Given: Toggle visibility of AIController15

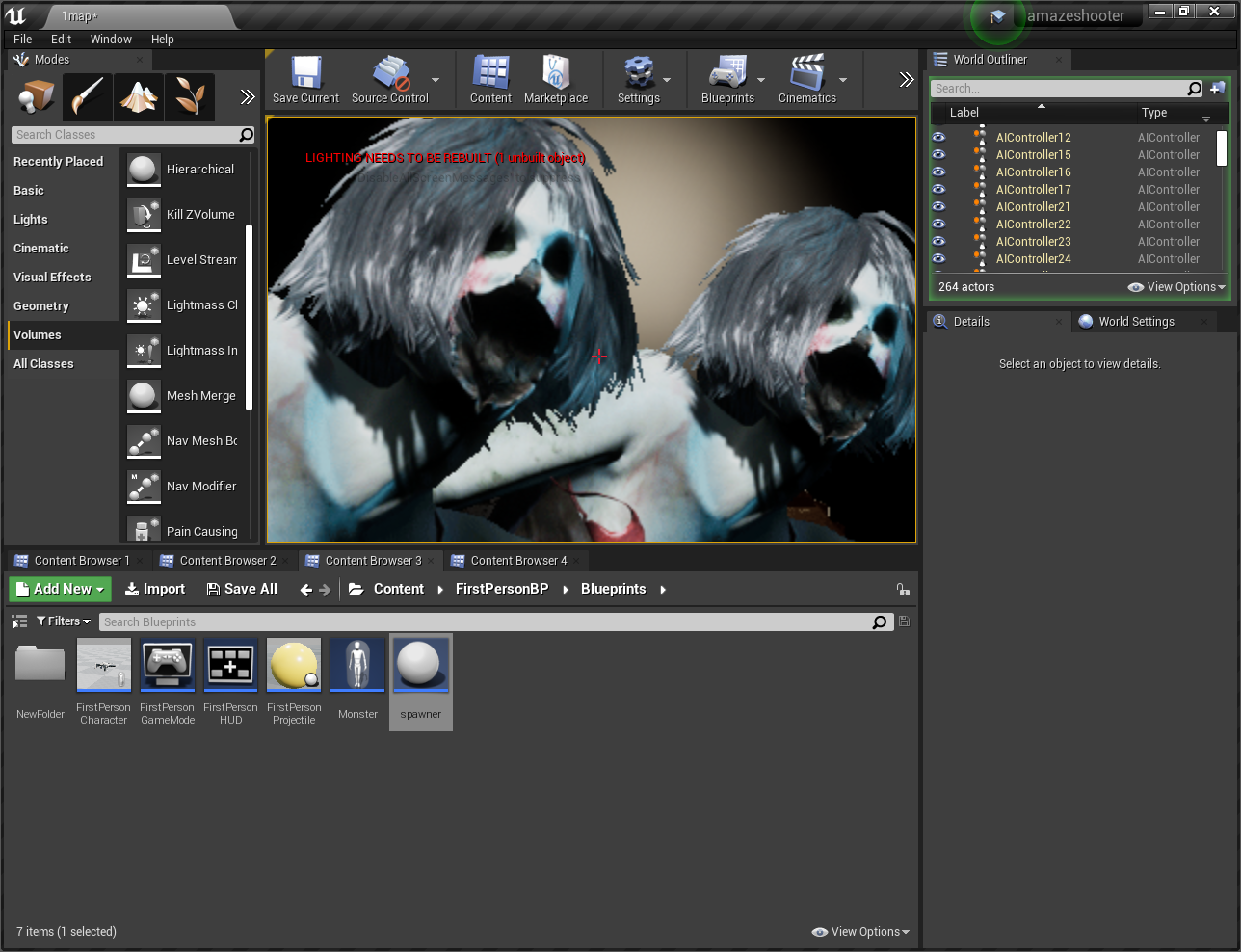Looking at the screenshot, I should 939,155.
